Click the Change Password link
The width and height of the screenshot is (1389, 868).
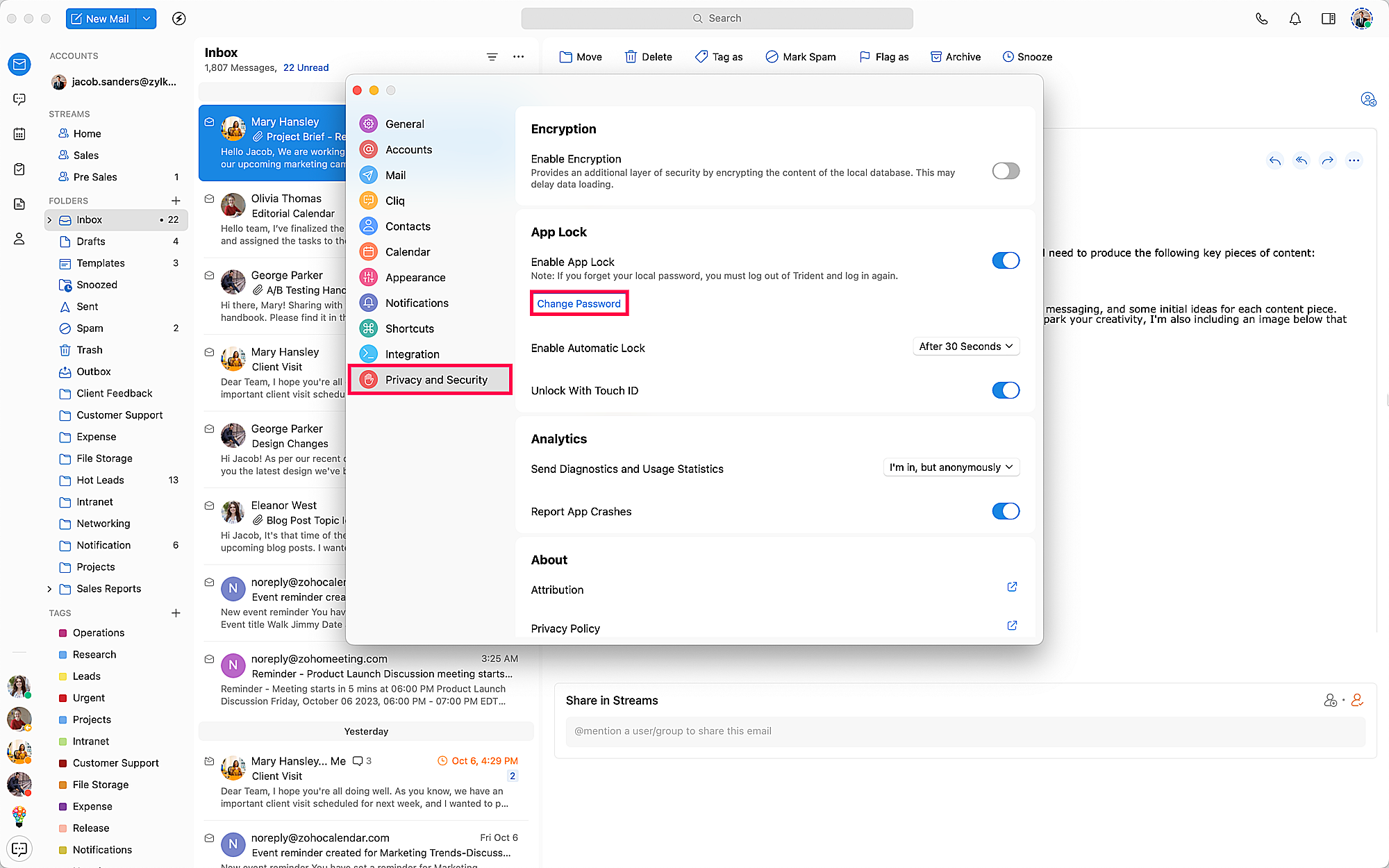tap(579, 303)
